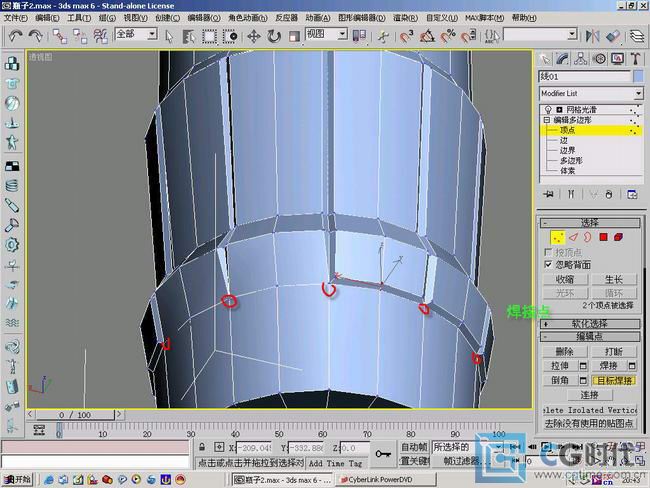This screenshot has height=488, width=650.
Task: Select Vertex sub-object level icon
Action: pyautogui.click(x=558, y=238)
